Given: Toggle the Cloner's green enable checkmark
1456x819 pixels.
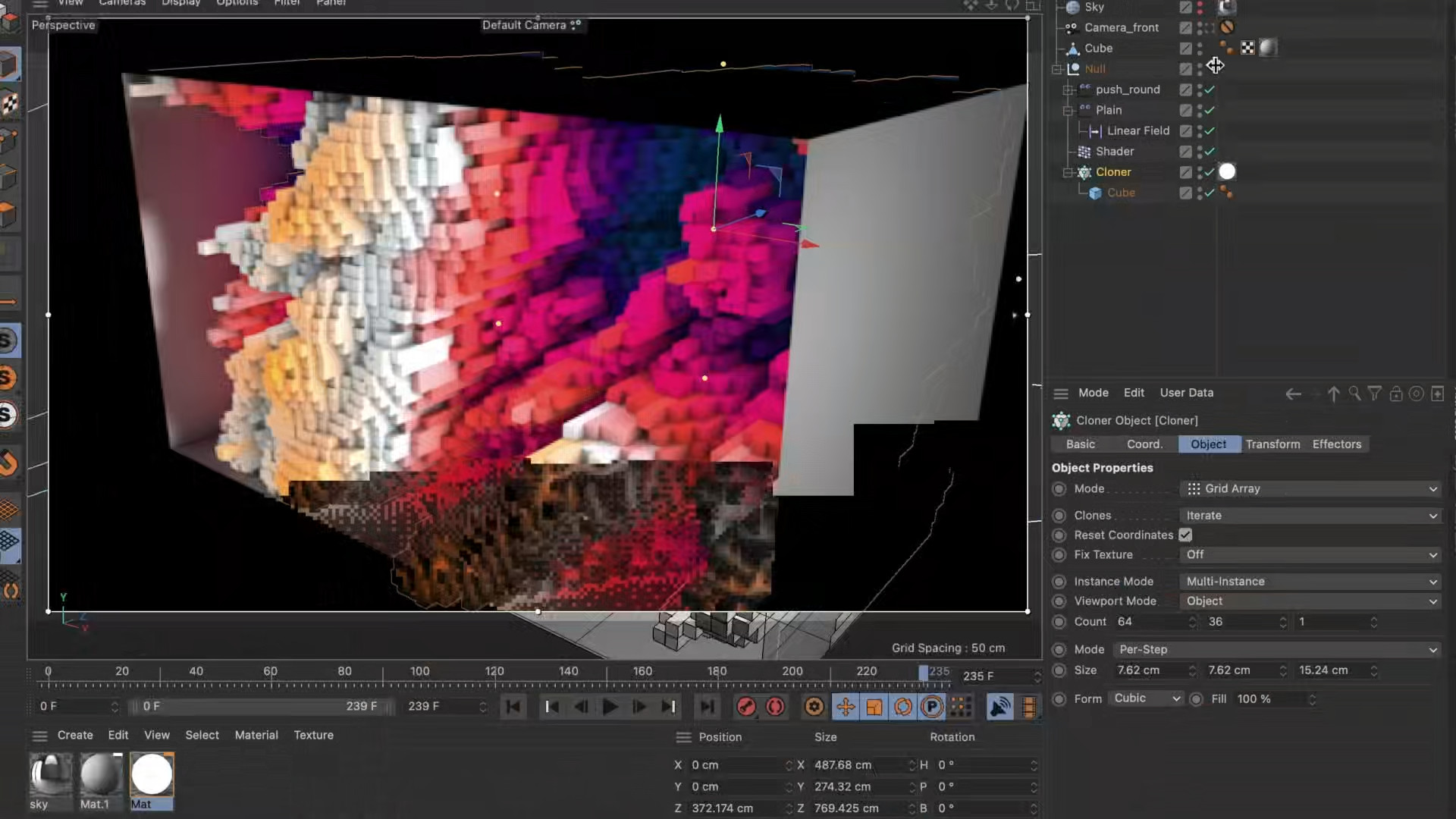Looking at the screenshot, I should pyautogui.click(x=1207, y=172).
